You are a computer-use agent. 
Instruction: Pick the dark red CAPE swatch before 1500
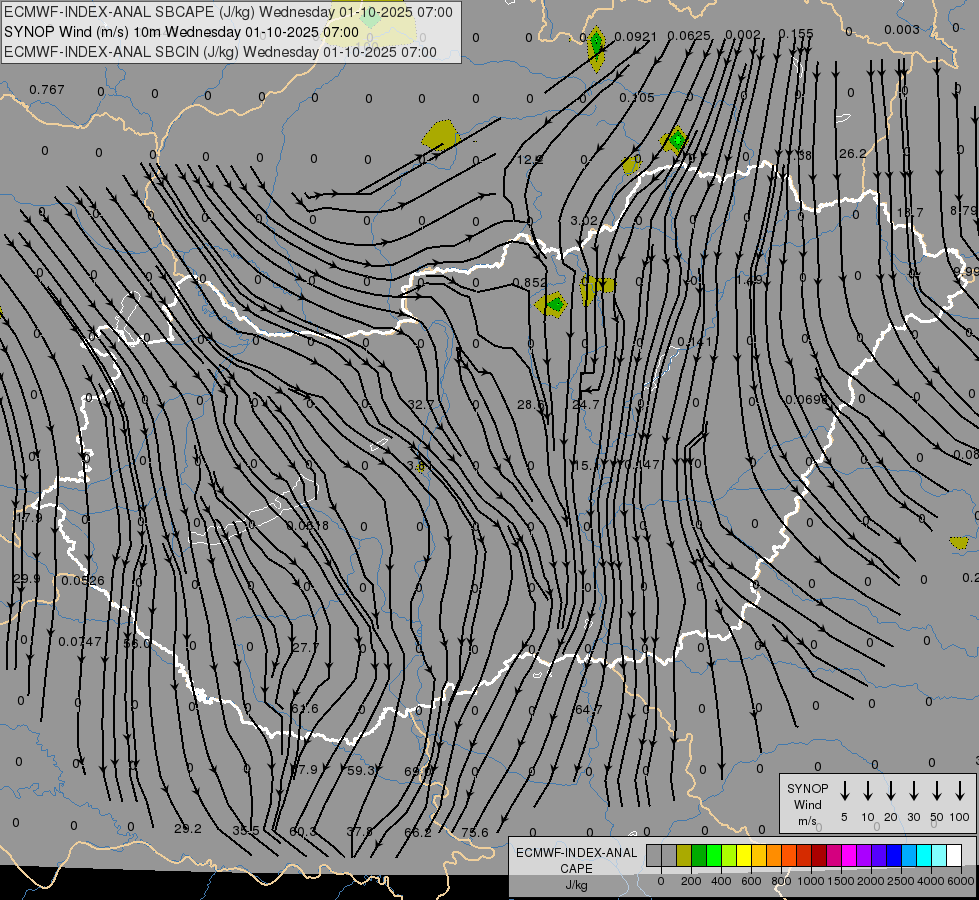tap(819, 855)
